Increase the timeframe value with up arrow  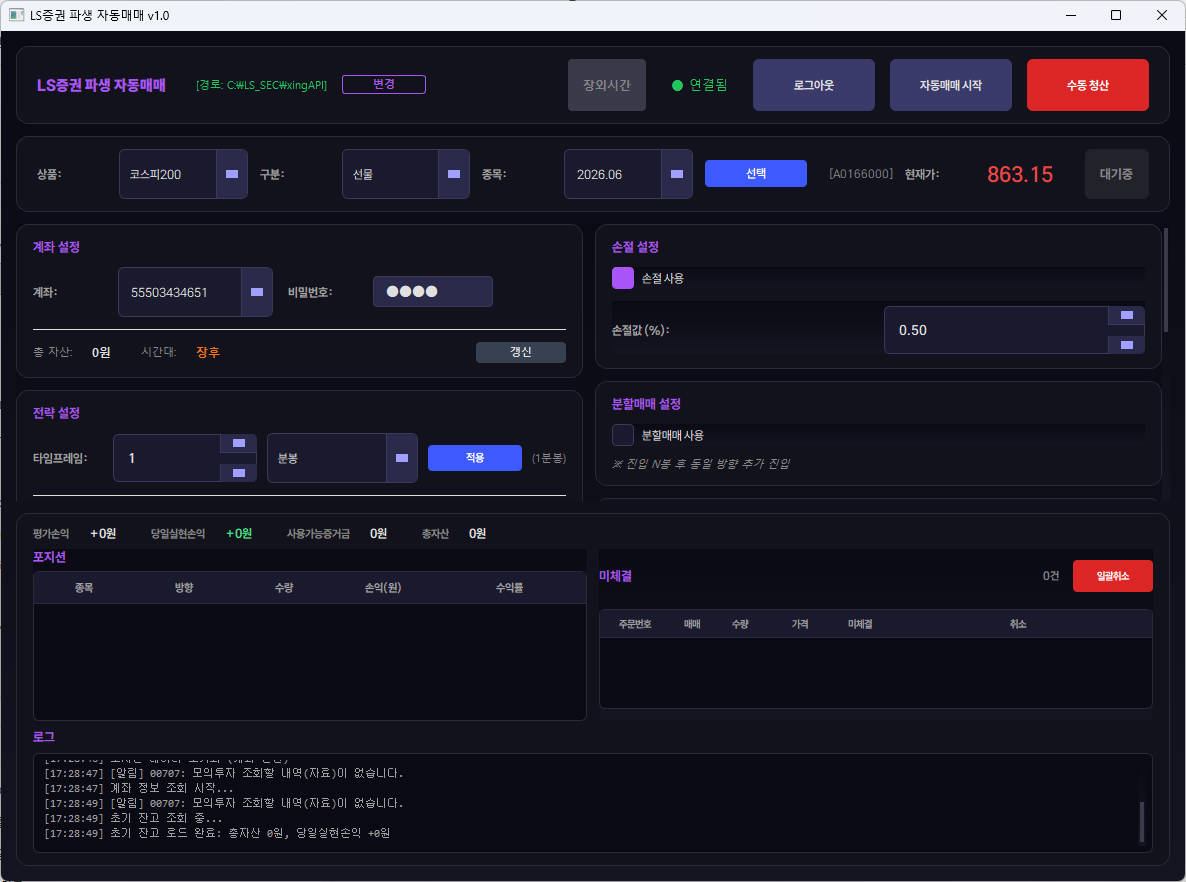(238, 443)
